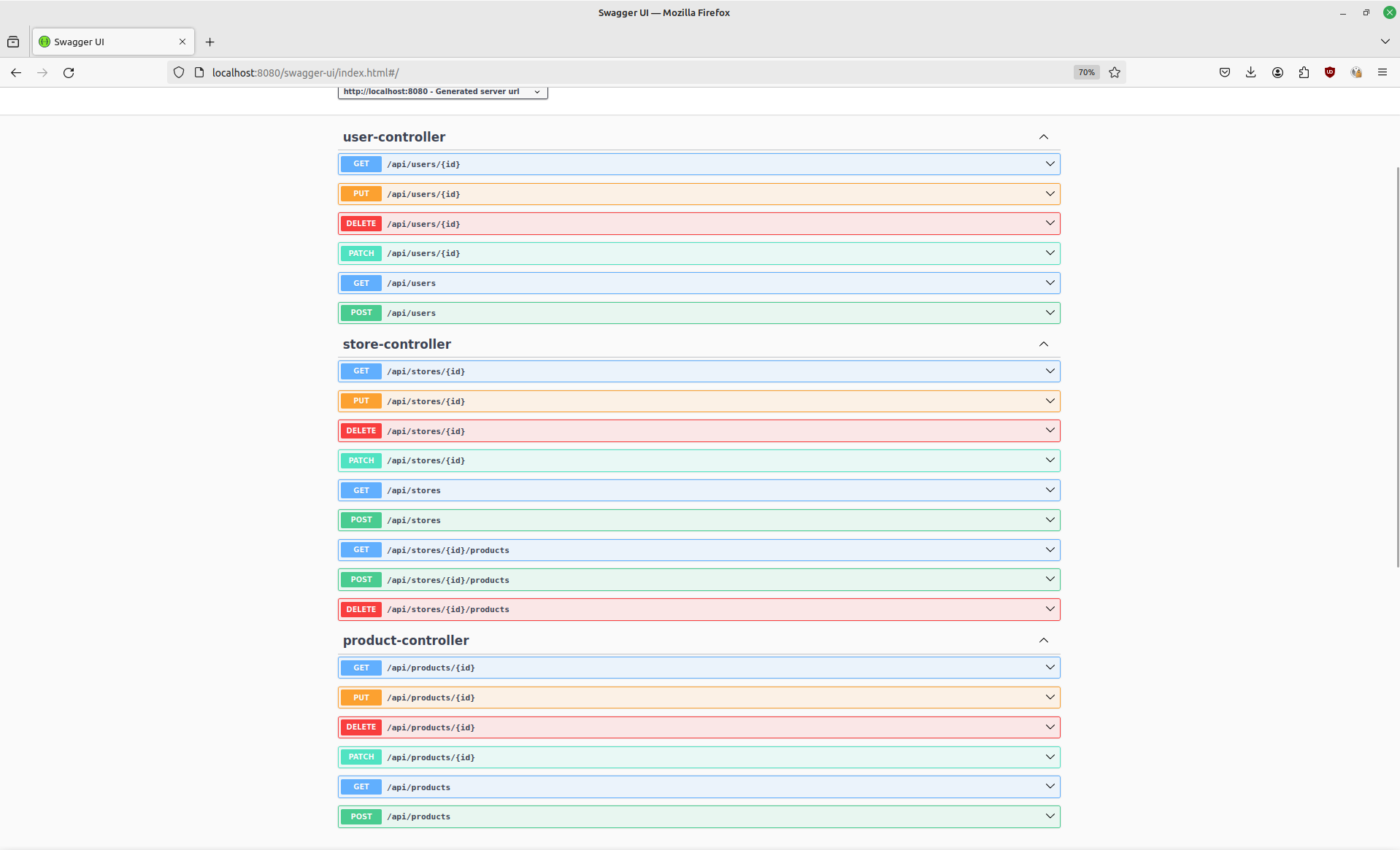The width and height of the screenshot is (1400, 850).
Task: Expand PATCH /api/users/{id} operation
Action: (x=699, y=253)
